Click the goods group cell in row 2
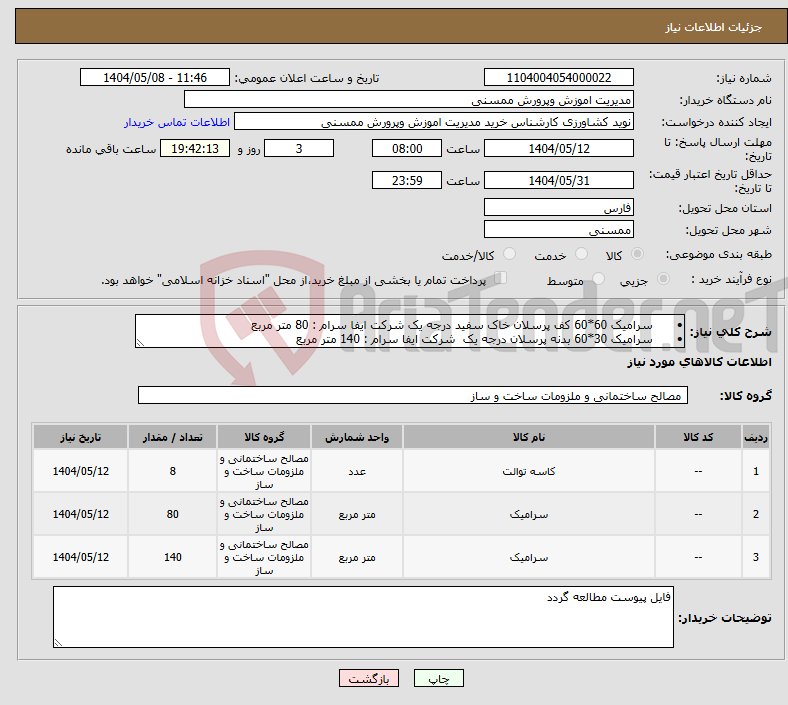The width and height of the screenshot is (788, 705). (x=264, y=514)
